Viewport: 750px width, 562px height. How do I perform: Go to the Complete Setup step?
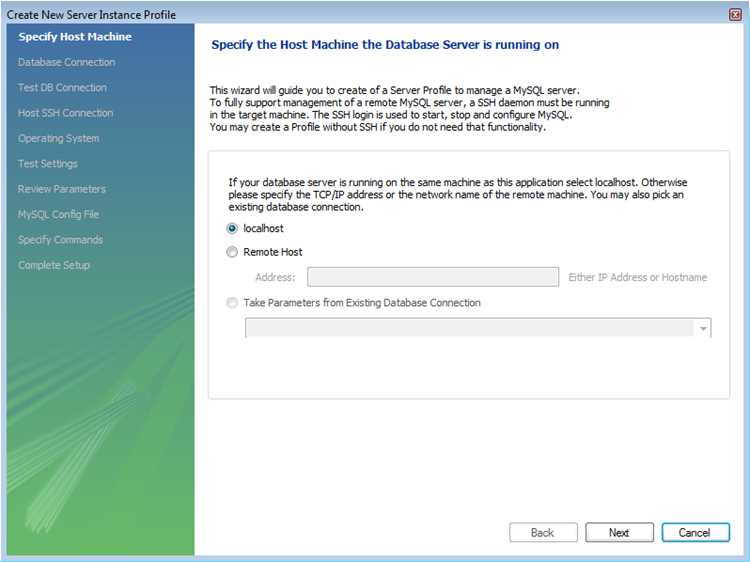54,265
